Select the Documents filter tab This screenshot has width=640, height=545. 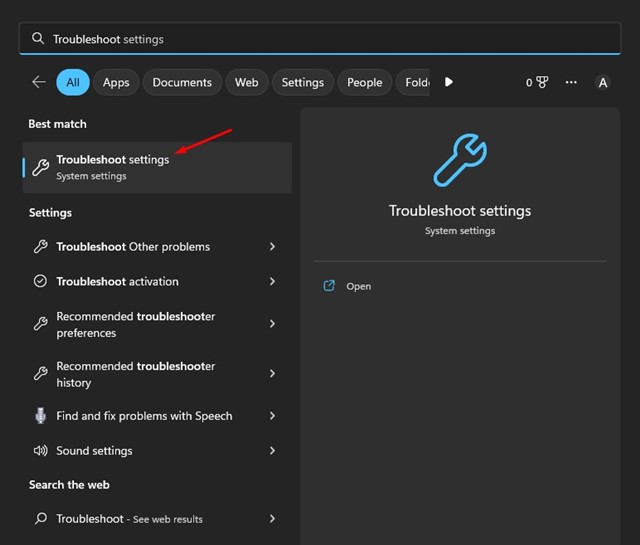[x=182, y=82]
